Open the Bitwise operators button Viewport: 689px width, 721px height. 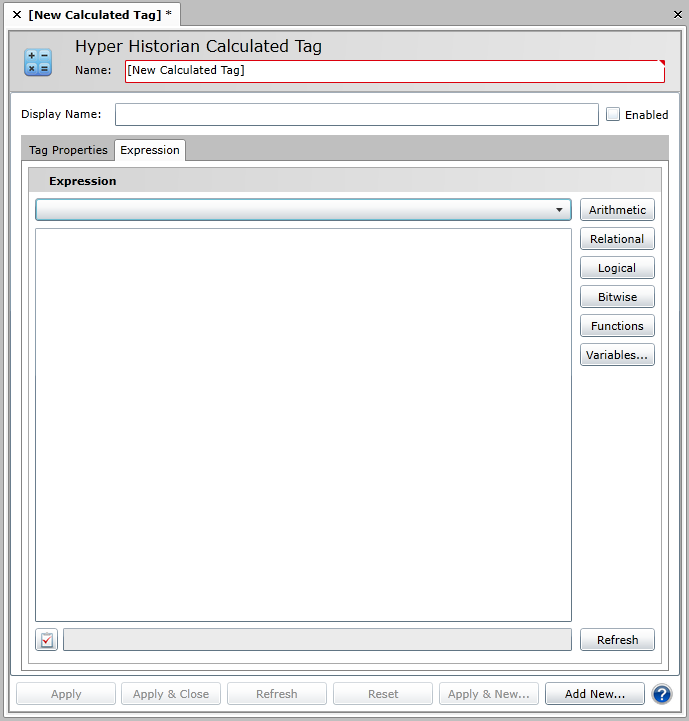[x=617, y=297]
